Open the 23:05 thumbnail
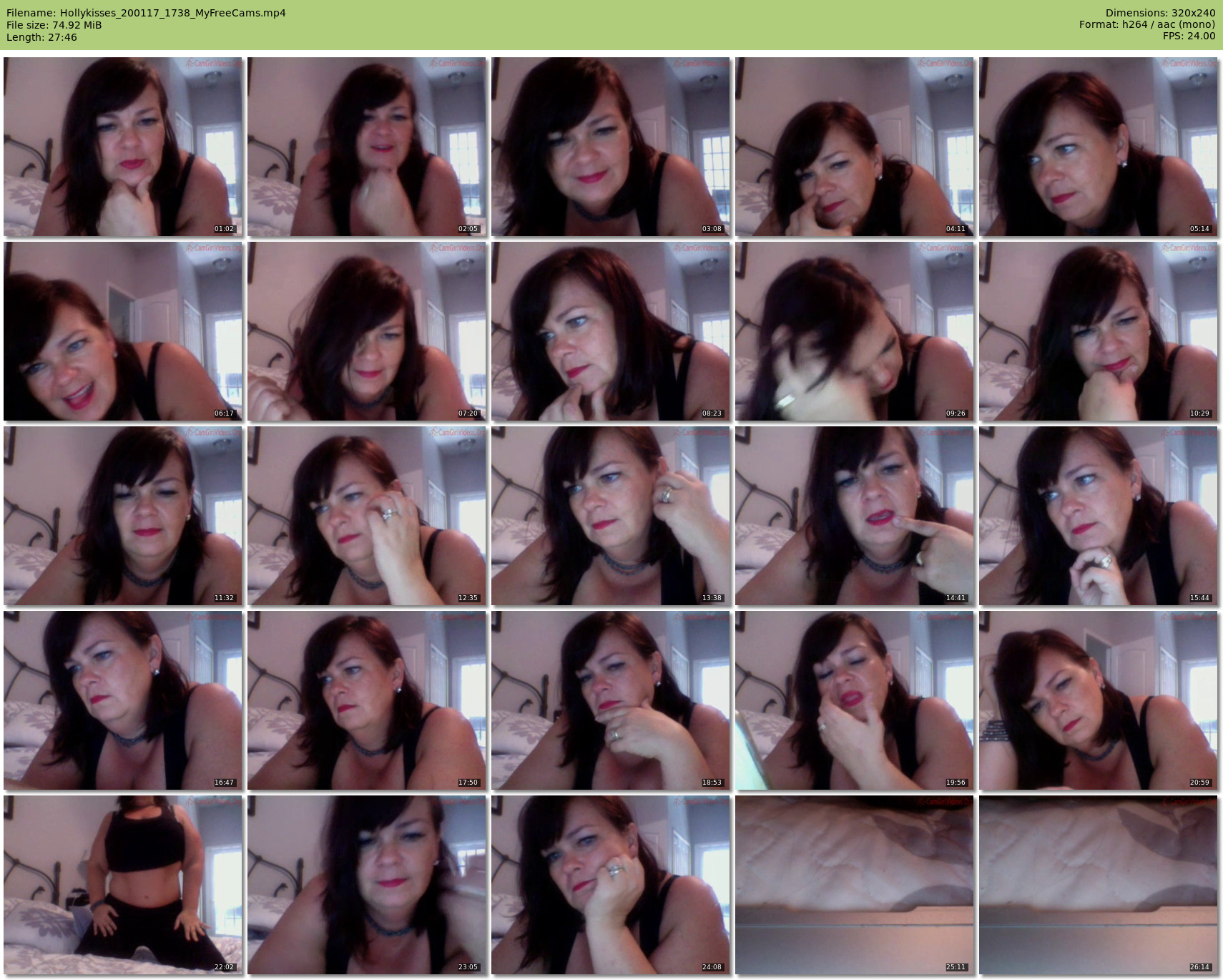This screenshot has width=1223, height=980. [x=367, y=885]
